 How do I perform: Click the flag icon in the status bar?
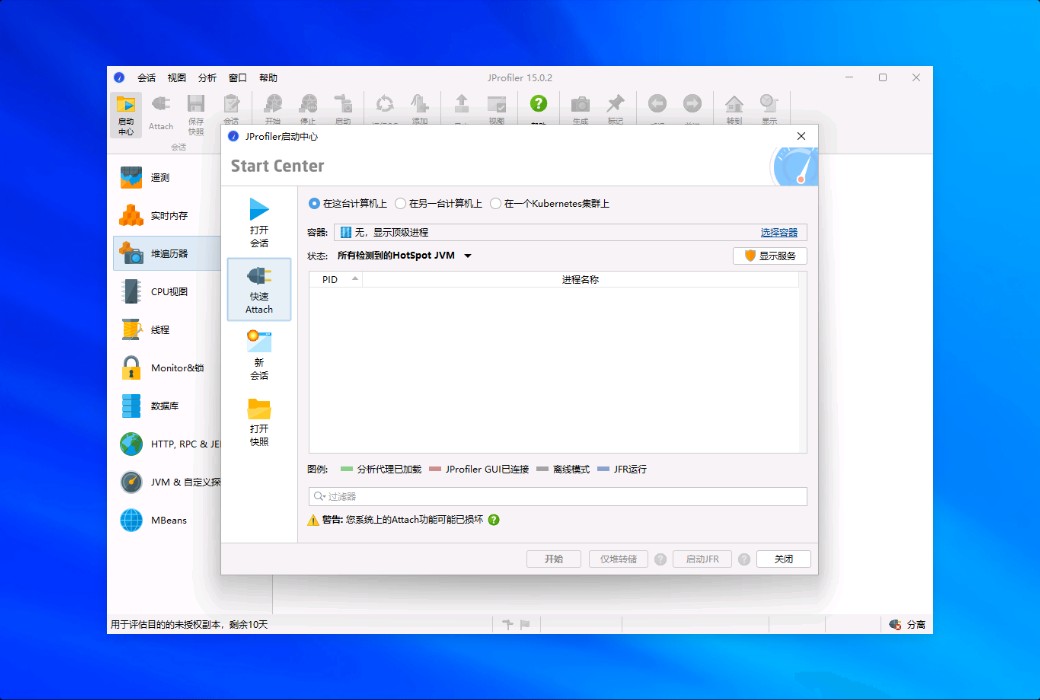(x=525, y=624)
